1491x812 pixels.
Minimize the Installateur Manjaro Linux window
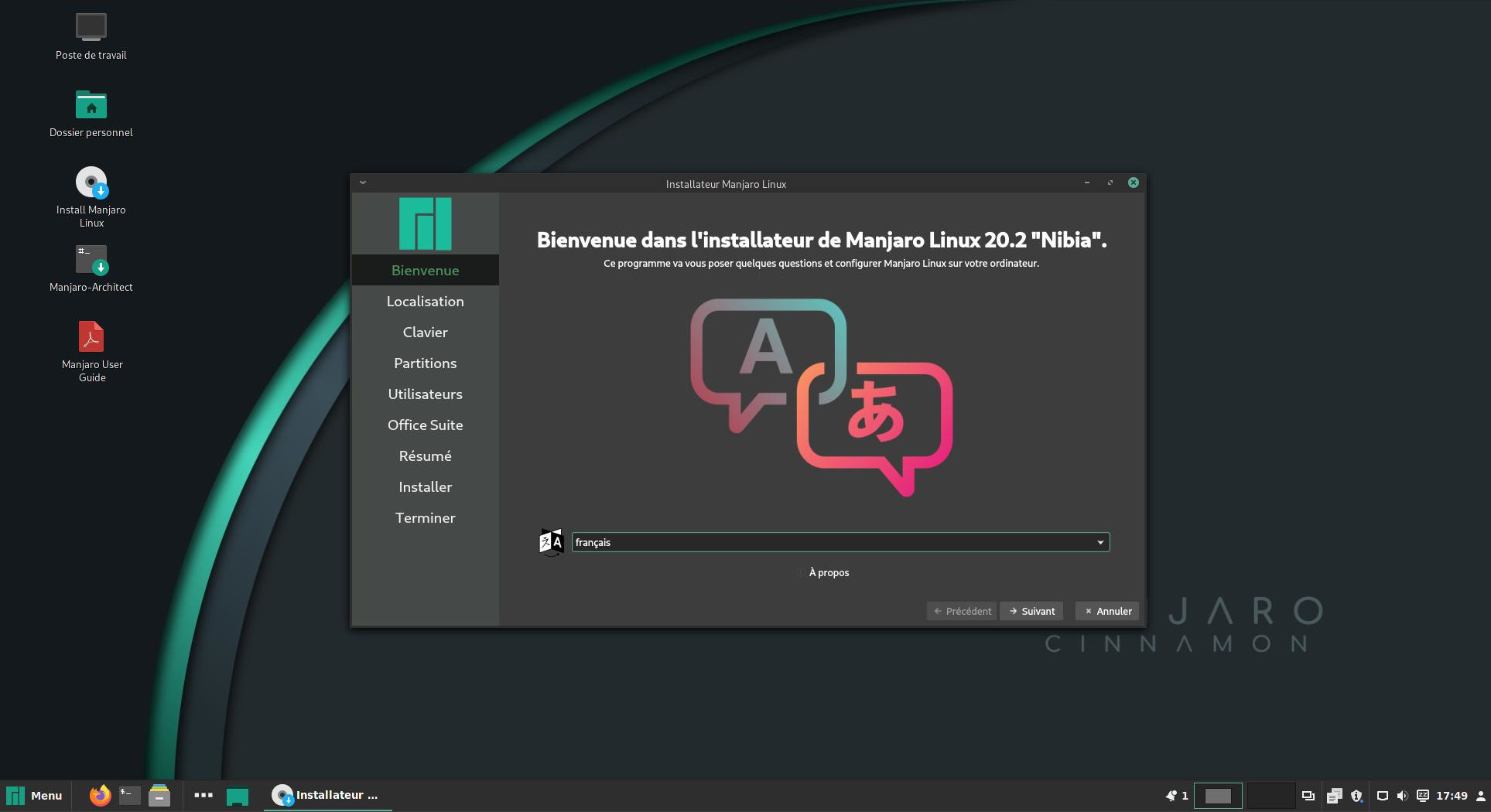[1087, 183]
